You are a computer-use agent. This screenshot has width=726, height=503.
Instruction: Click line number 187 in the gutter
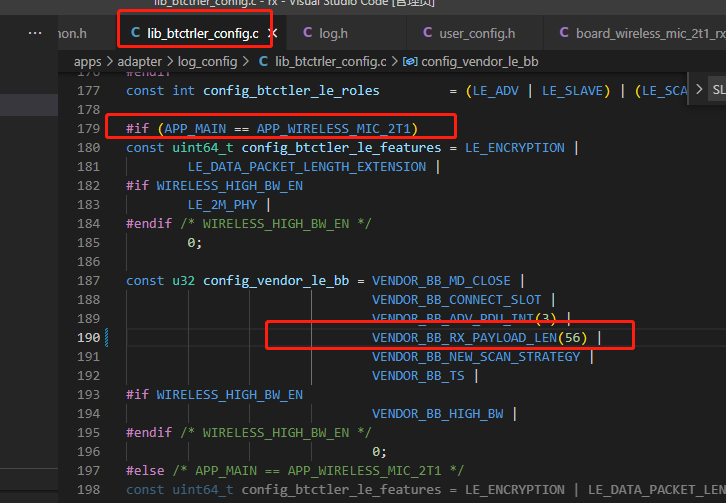(x=88, y=281)
